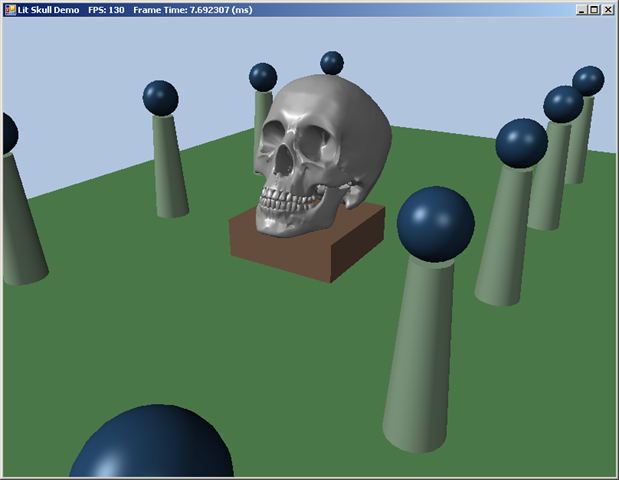Click the Frame Time readout in title bar
Image resolution: width=619 pixels, height=480 pixels.
190,9
